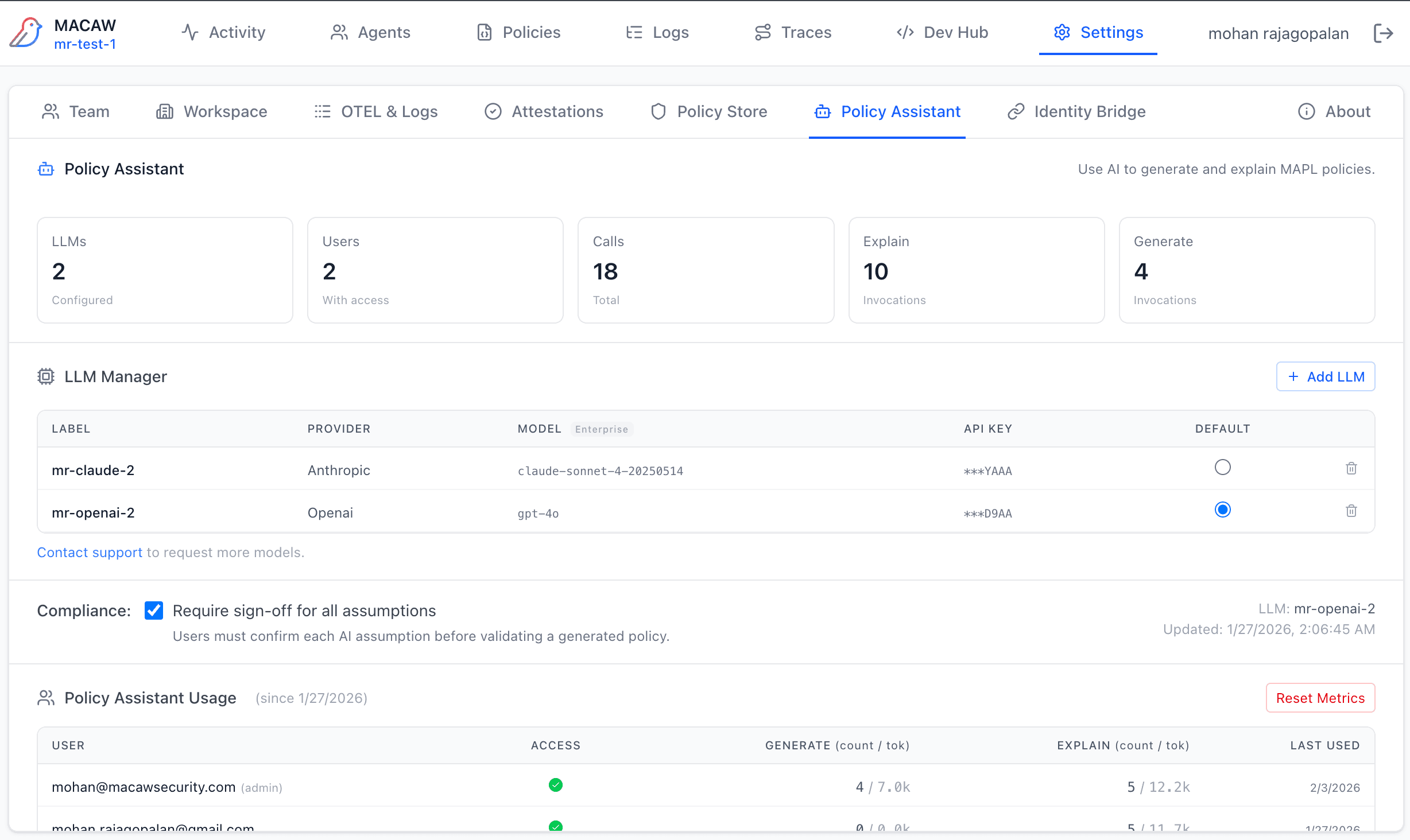Follow the Contact support link
The width and height of the screenshot is (1410, 840).
(90, 552)
